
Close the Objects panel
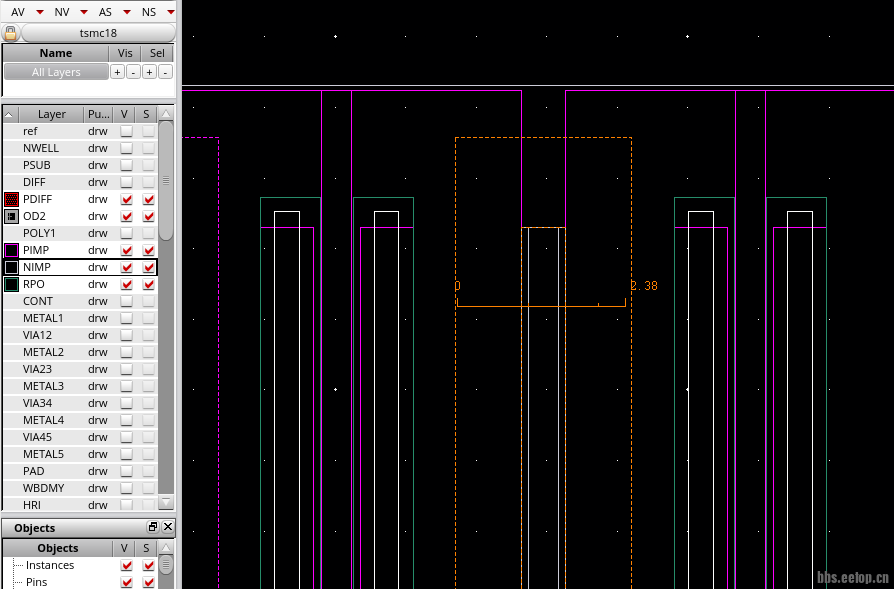167,527
